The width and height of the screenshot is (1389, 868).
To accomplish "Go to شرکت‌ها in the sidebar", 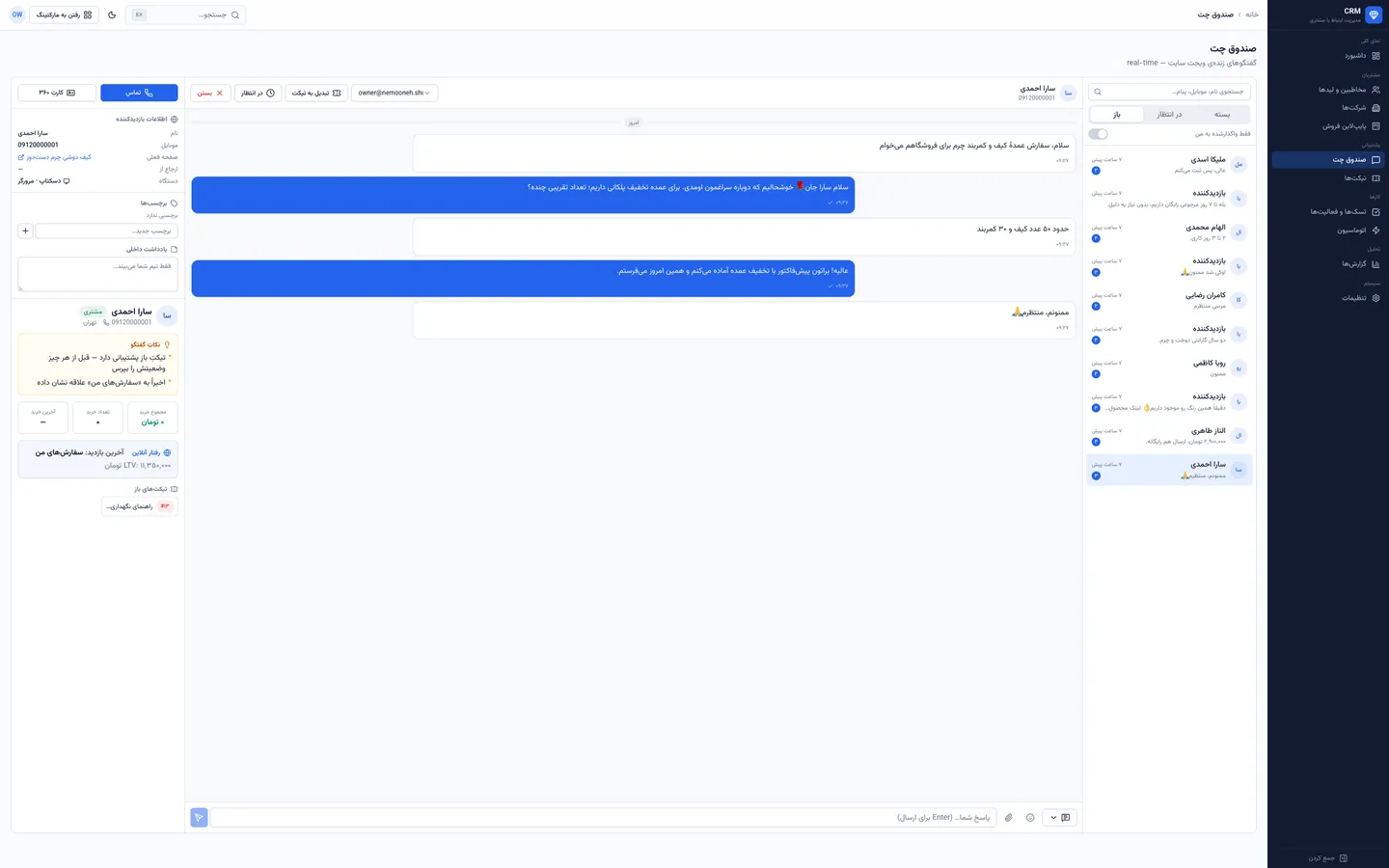I will [1327, 108].
